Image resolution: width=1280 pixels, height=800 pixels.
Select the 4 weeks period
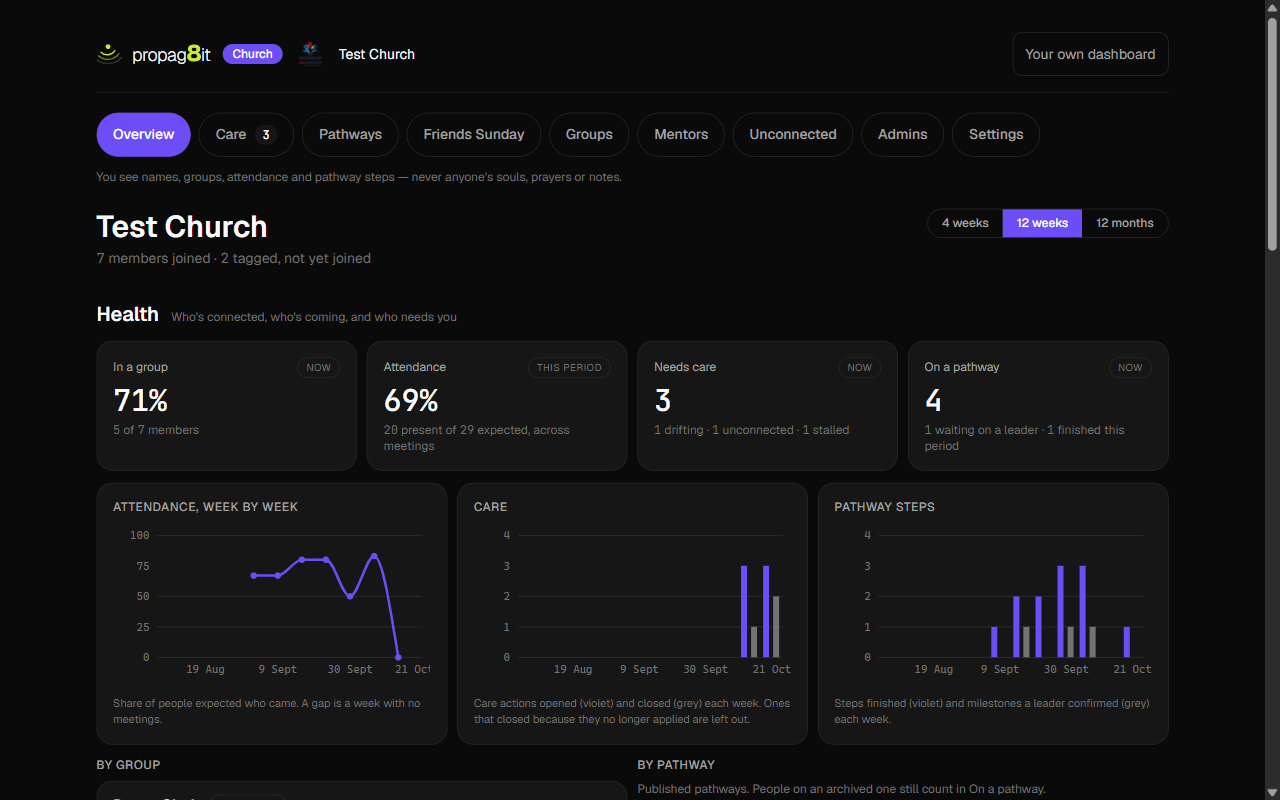pos(965,223)
